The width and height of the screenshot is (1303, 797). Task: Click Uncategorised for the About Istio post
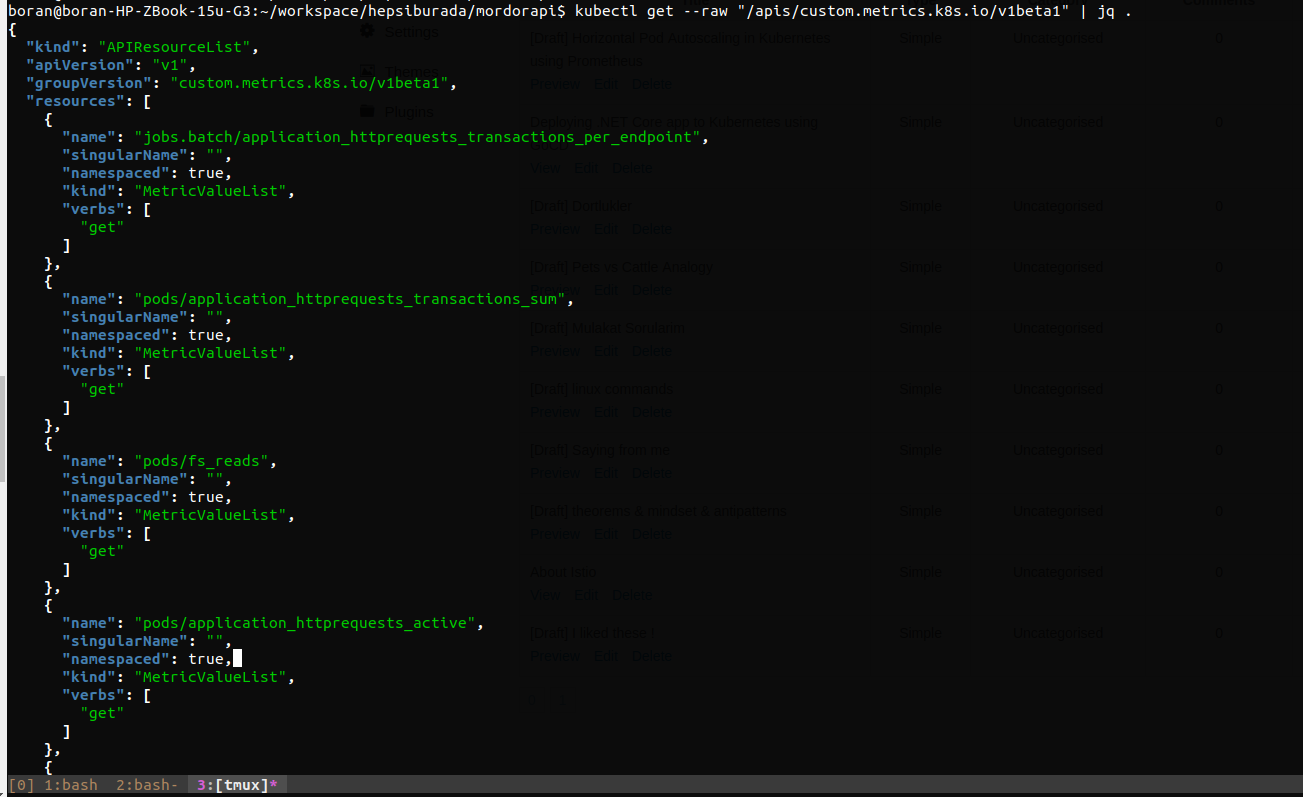pyautogui.click(x=1058, y=572)
